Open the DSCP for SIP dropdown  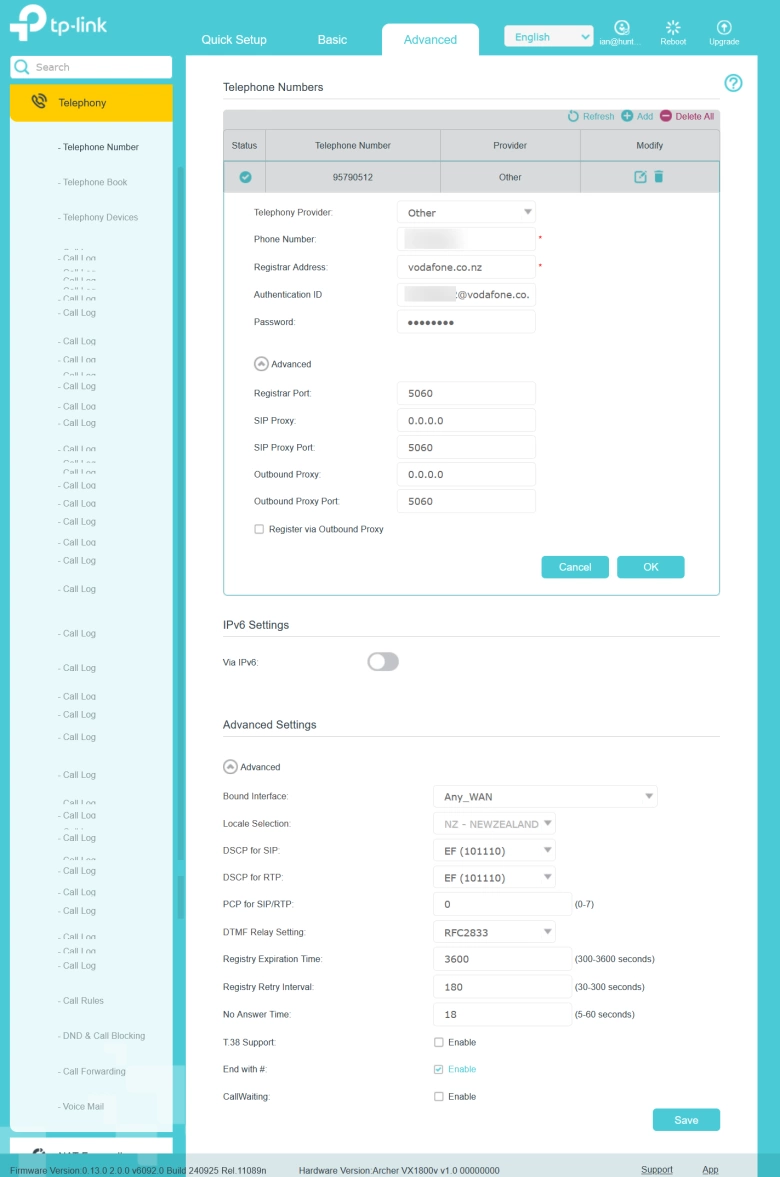pos(494,850)
